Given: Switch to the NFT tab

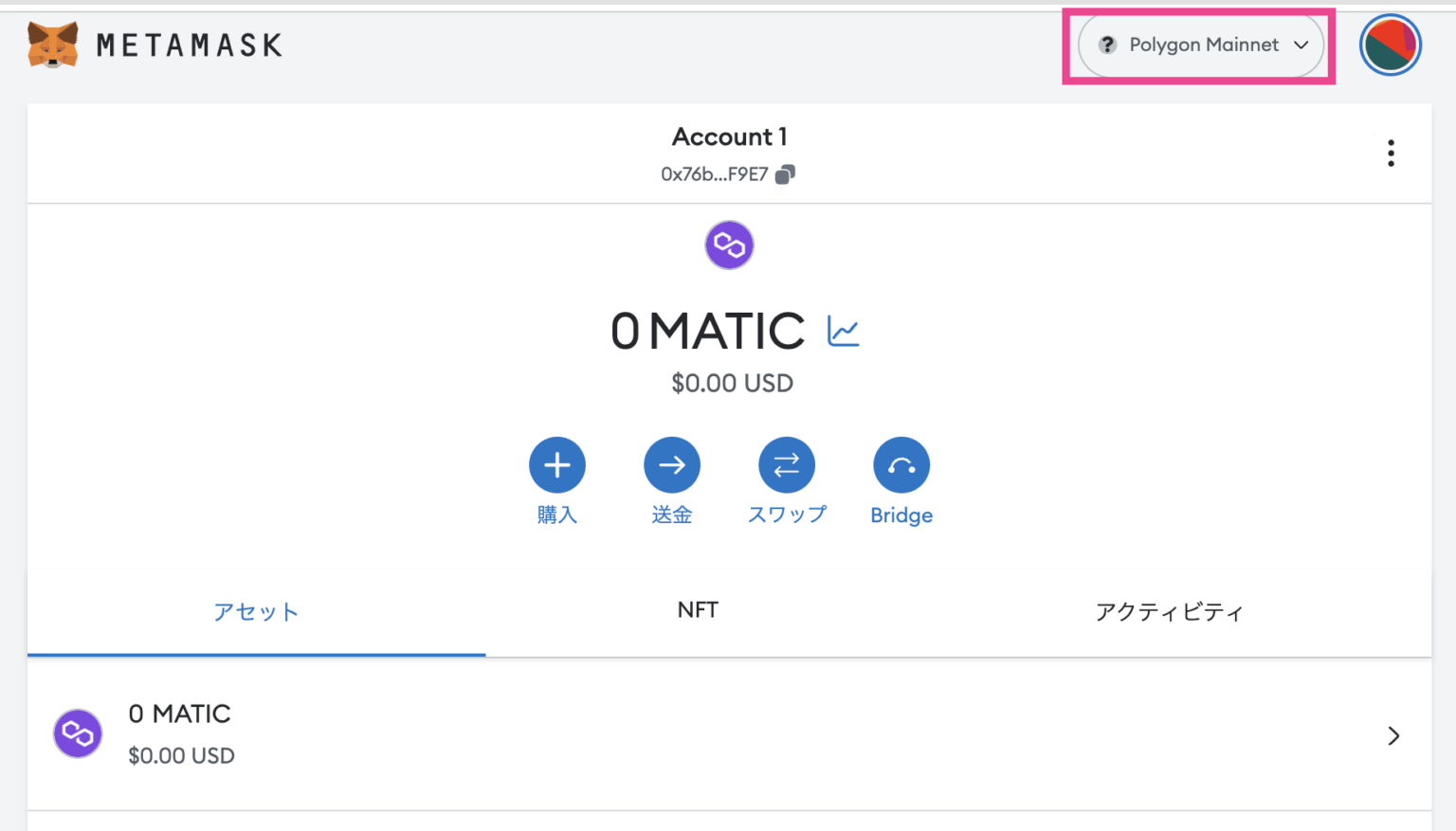Looking at the screenshot, I should [x=698, y=610].
